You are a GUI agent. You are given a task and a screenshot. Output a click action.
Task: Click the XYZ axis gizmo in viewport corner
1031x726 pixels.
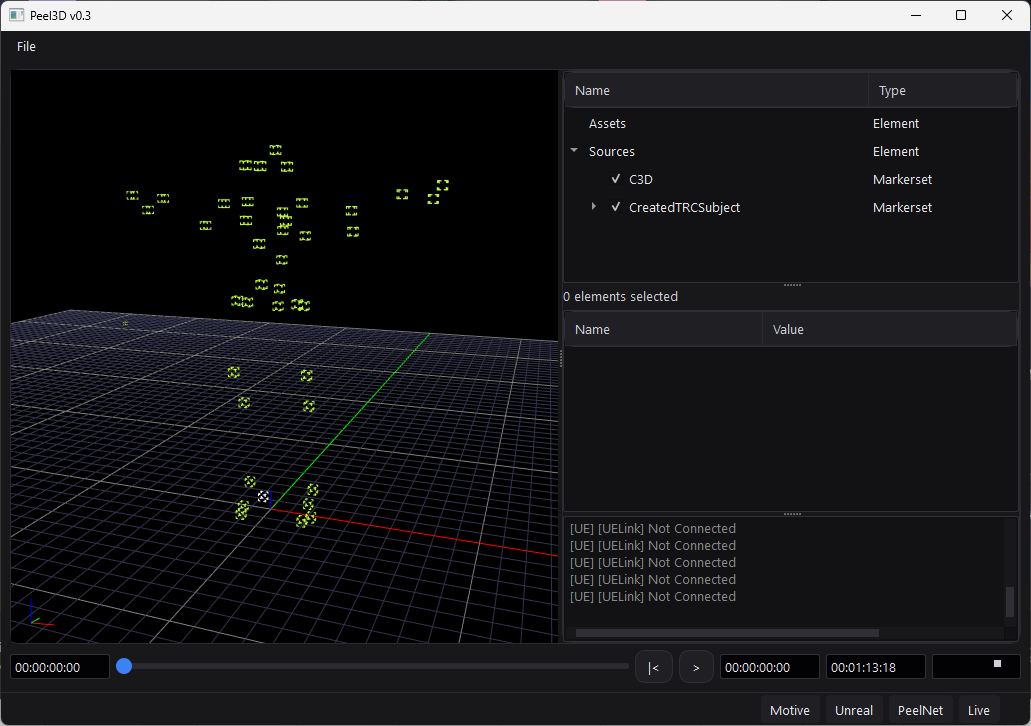point(36,612)
